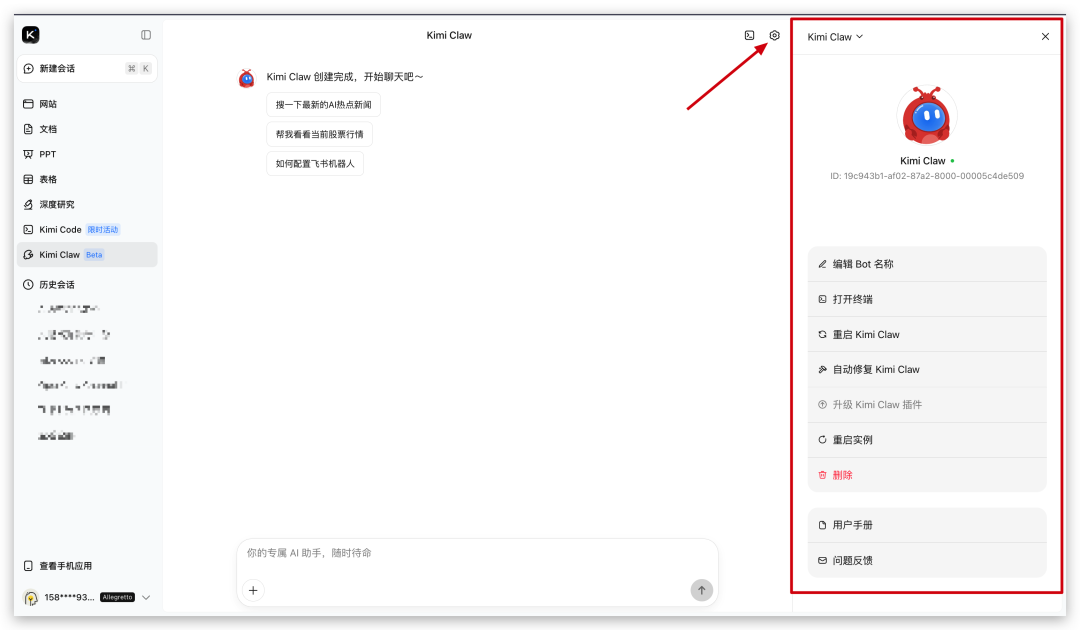Screen dimensions: 1080x630
Task: Click the Kimi logo icon
Action: 31,35
